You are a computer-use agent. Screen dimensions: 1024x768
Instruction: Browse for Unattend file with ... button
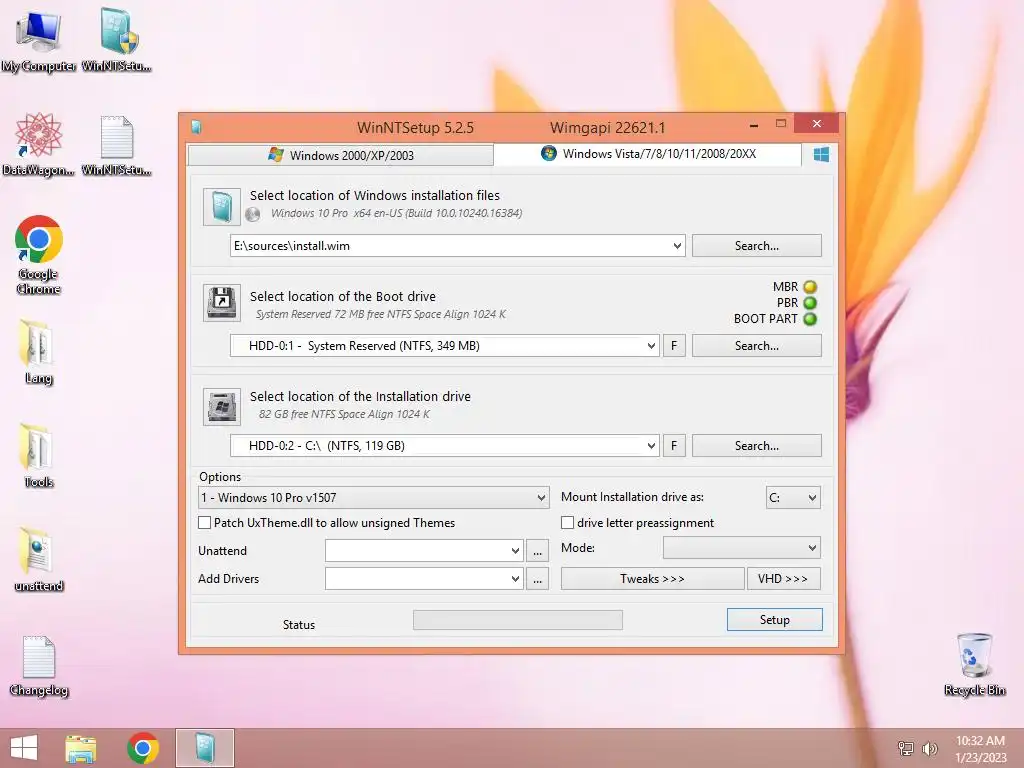537,551
